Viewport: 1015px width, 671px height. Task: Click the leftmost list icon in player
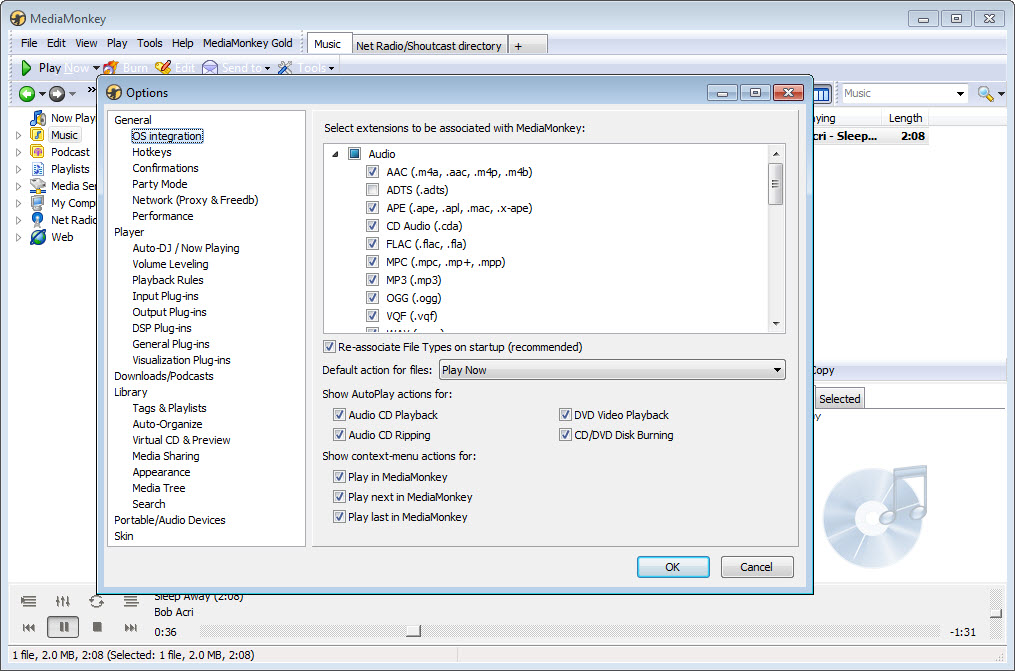(x=28, y=601)
